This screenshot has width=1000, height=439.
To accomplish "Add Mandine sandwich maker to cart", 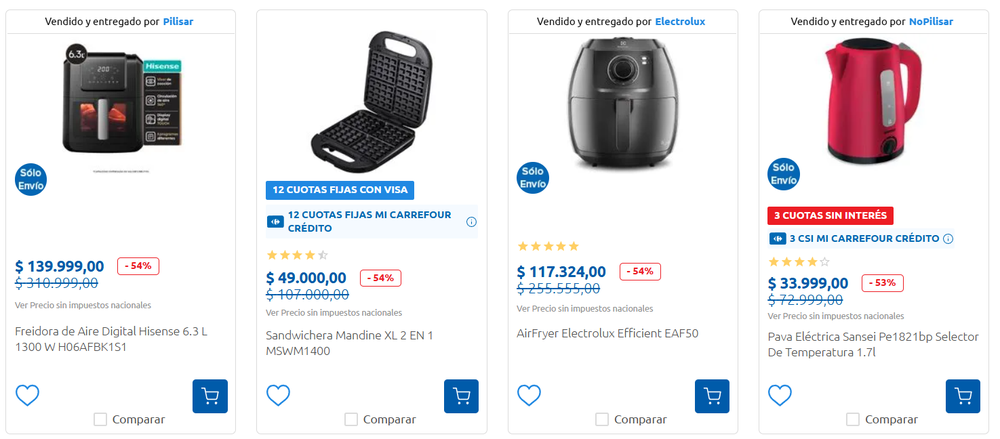I will pos(461,396).
